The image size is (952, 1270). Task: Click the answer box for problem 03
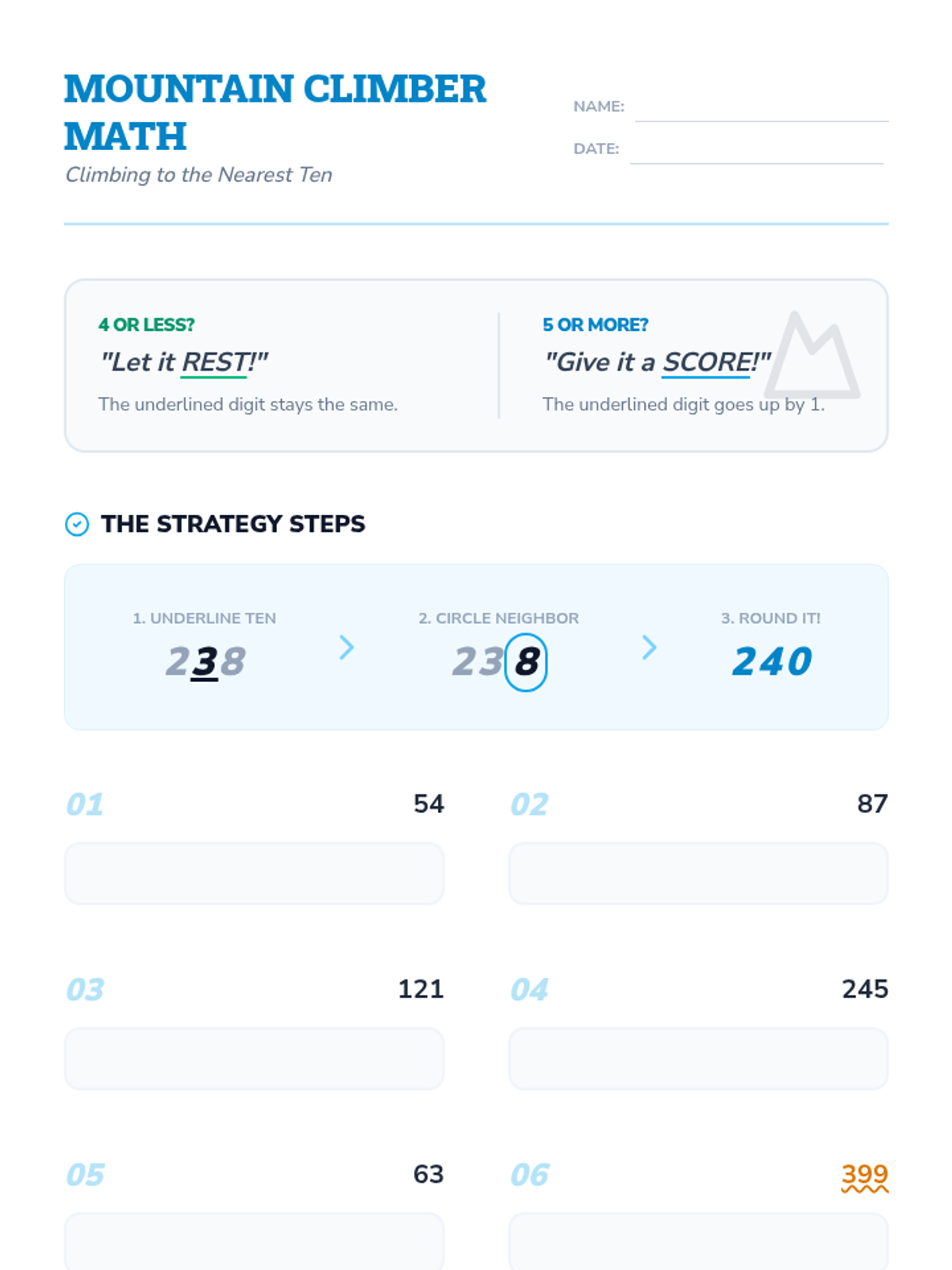click(x=254, y=1058)
